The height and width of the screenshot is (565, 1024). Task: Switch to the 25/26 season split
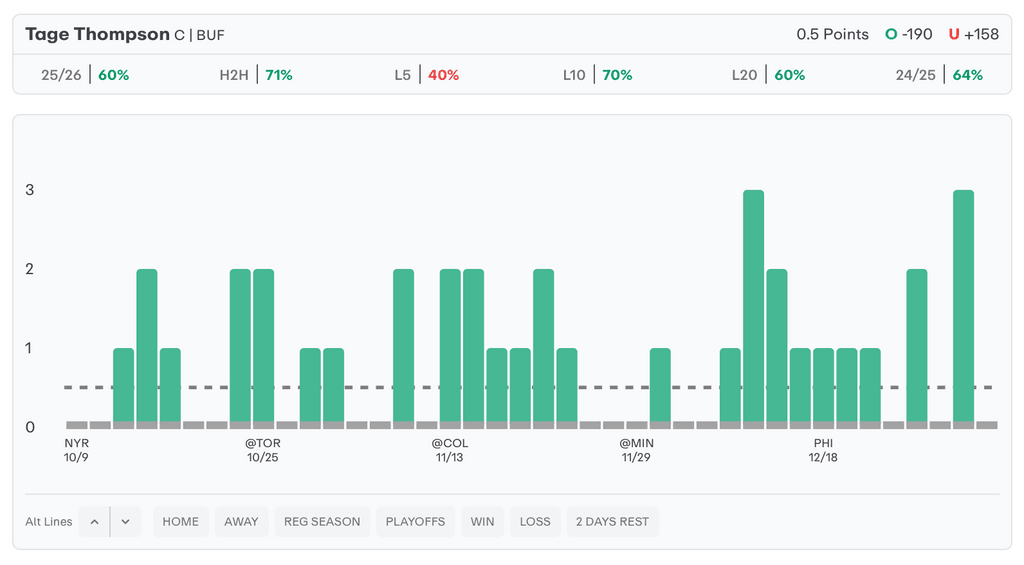pyautogui.click(x=85, y=75)
